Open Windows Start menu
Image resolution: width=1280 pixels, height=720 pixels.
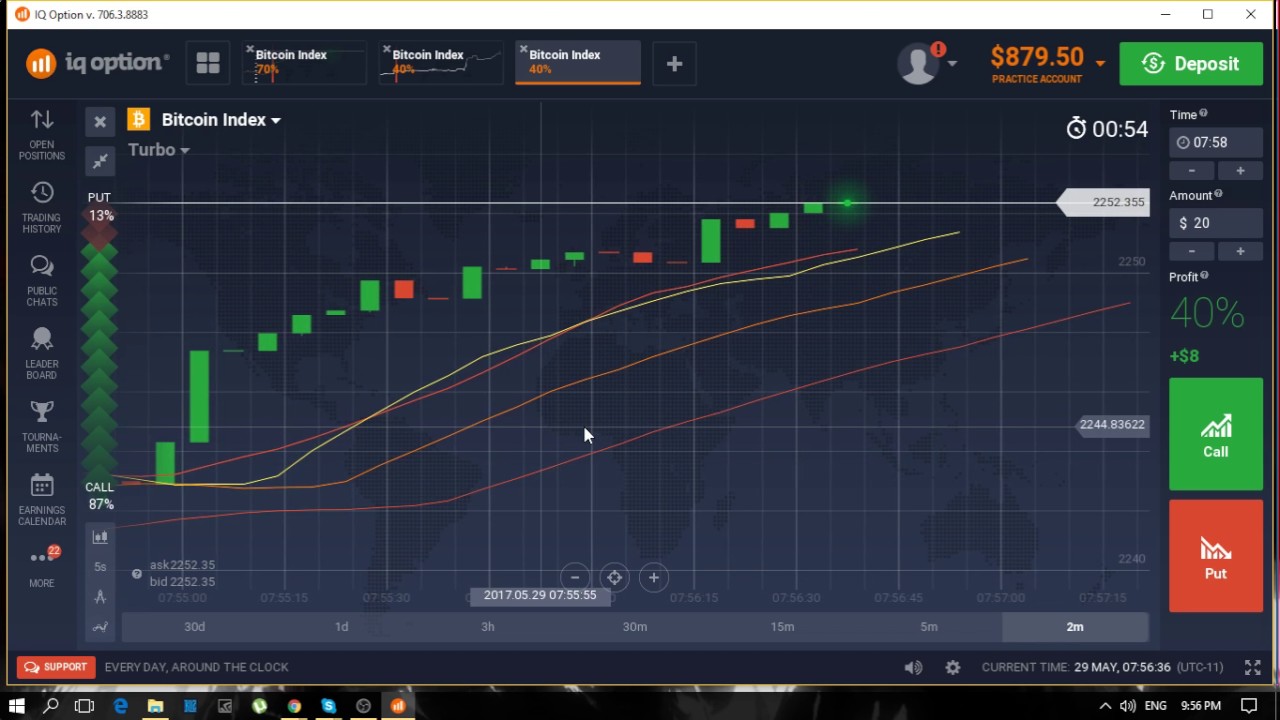pos(17,706)
